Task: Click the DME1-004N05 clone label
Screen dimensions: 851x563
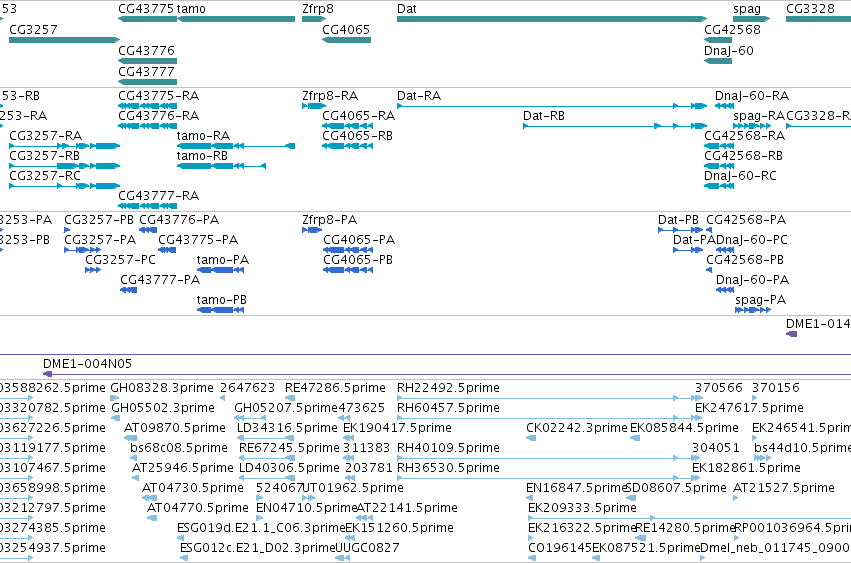Action: (x=87, y=364)
